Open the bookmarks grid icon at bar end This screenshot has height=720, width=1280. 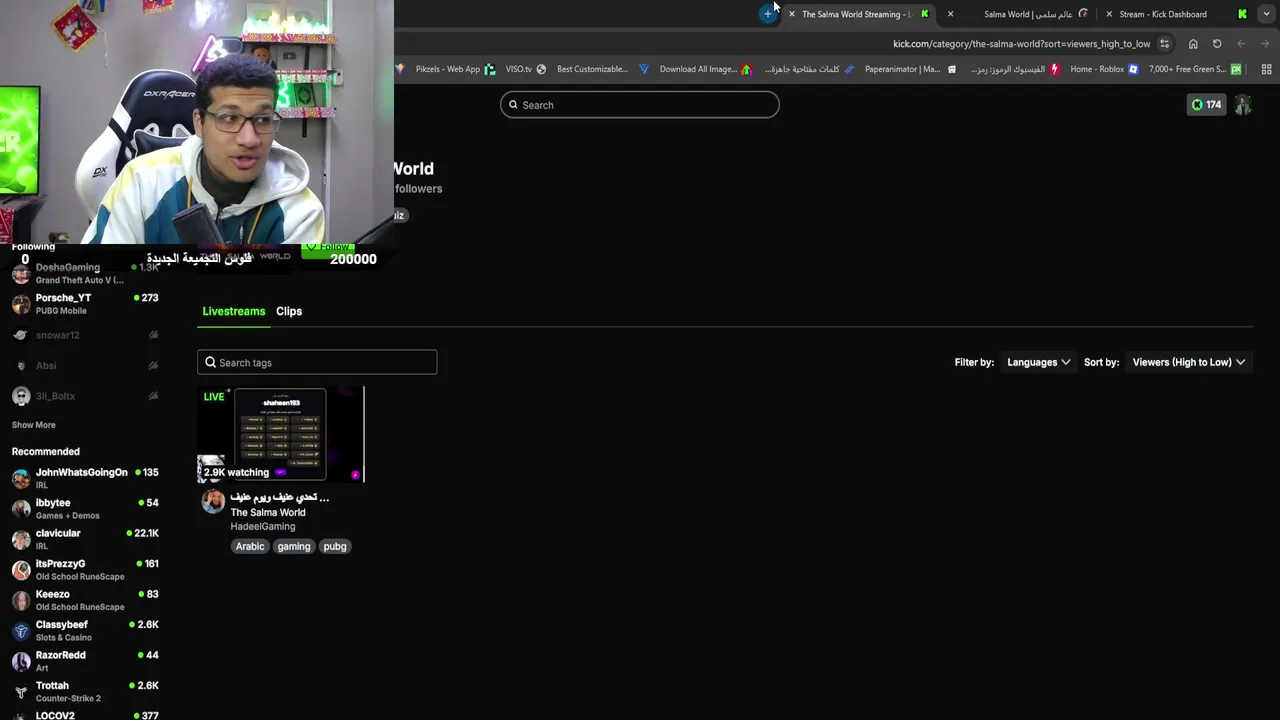click(1266, 69)
